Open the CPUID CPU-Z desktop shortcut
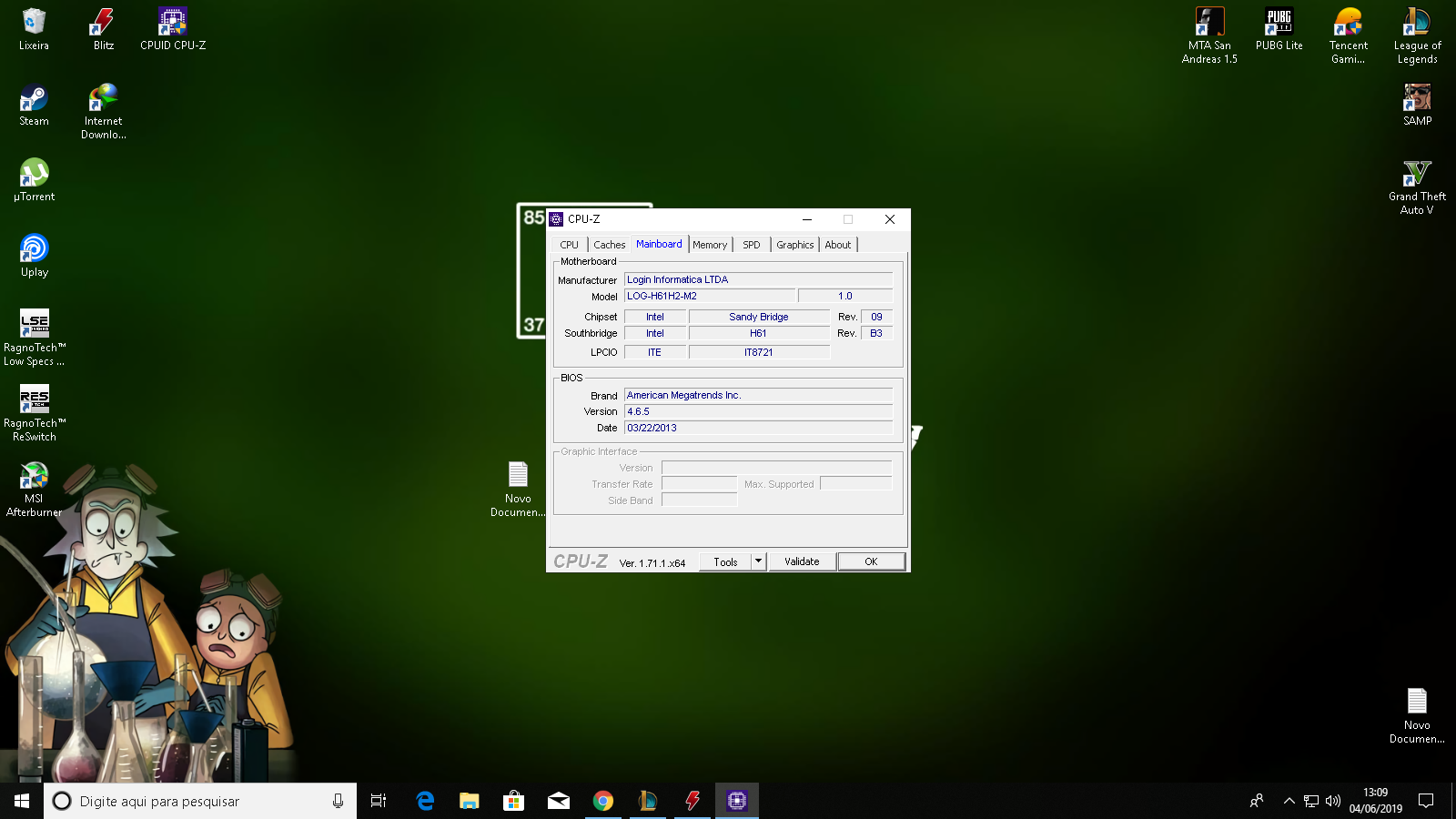 click(173, 29)
